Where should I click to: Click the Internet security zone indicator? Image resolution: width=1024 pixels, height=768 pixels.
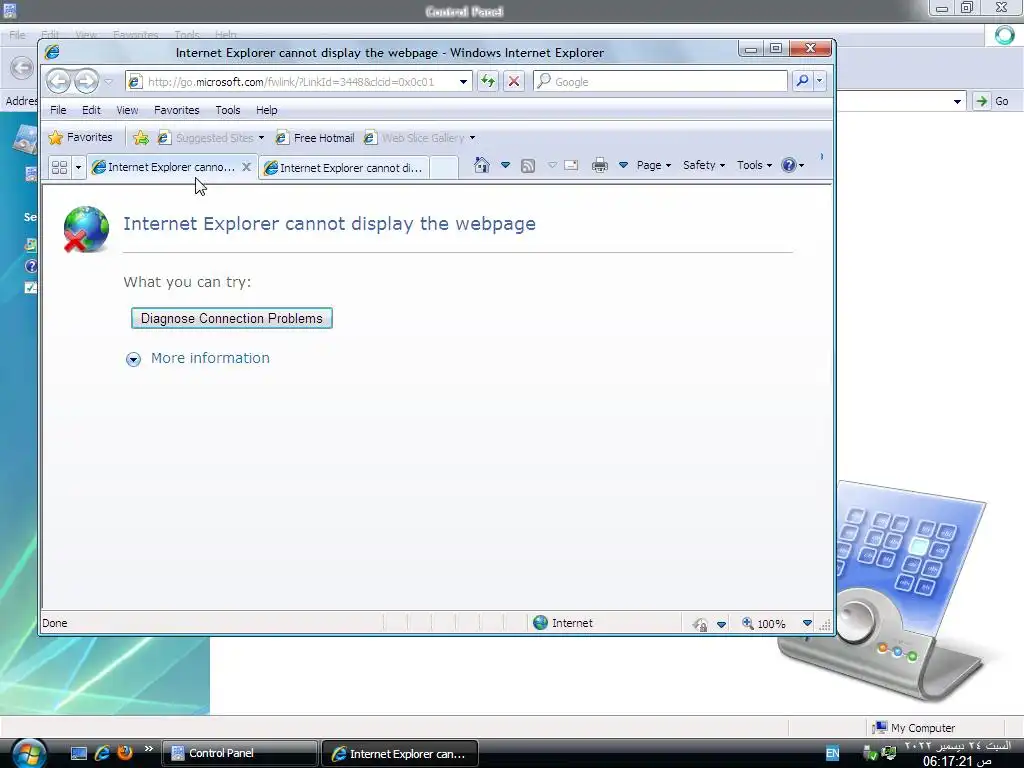click(x=563, y=623)
